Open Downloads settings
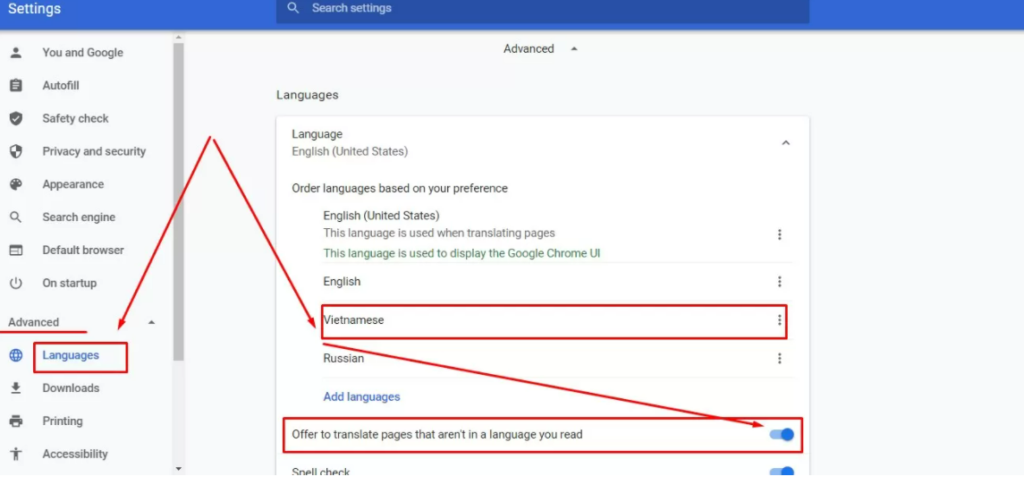Image resolution: width=1024 pixels, height=485 pixels. click(x=71, y=388)
